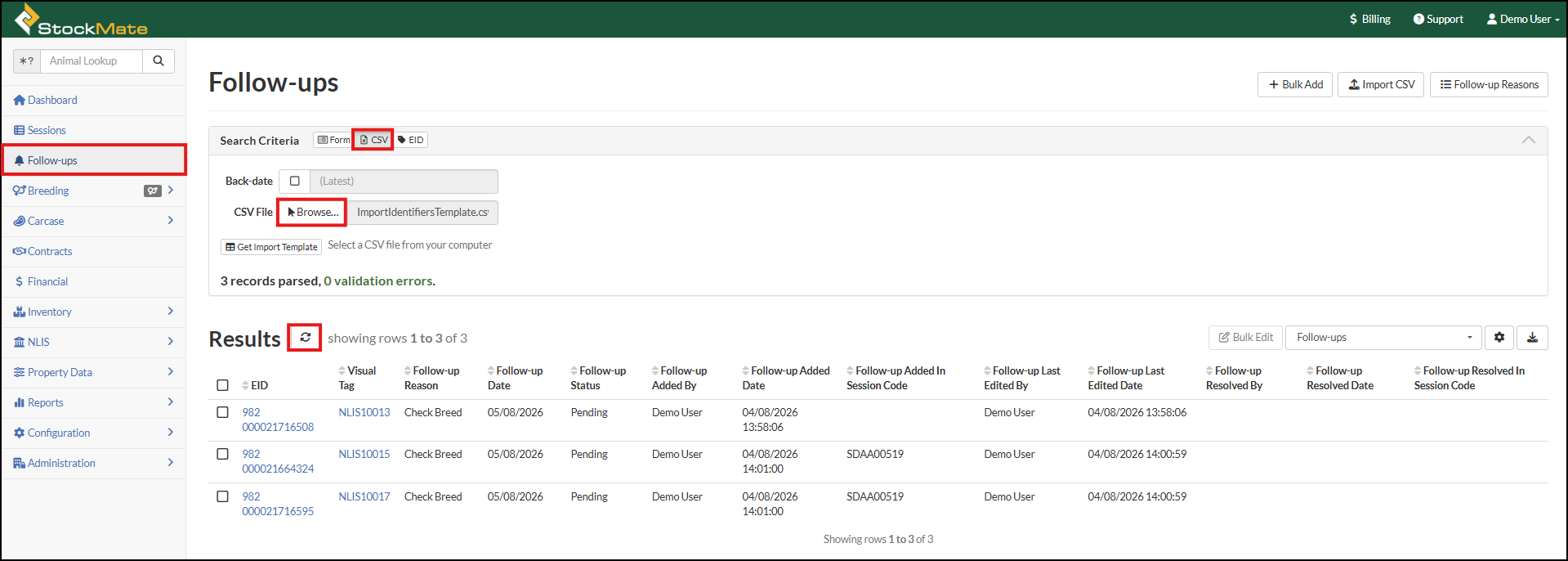
Task: Open Support in top bar
Action: 1438,19
